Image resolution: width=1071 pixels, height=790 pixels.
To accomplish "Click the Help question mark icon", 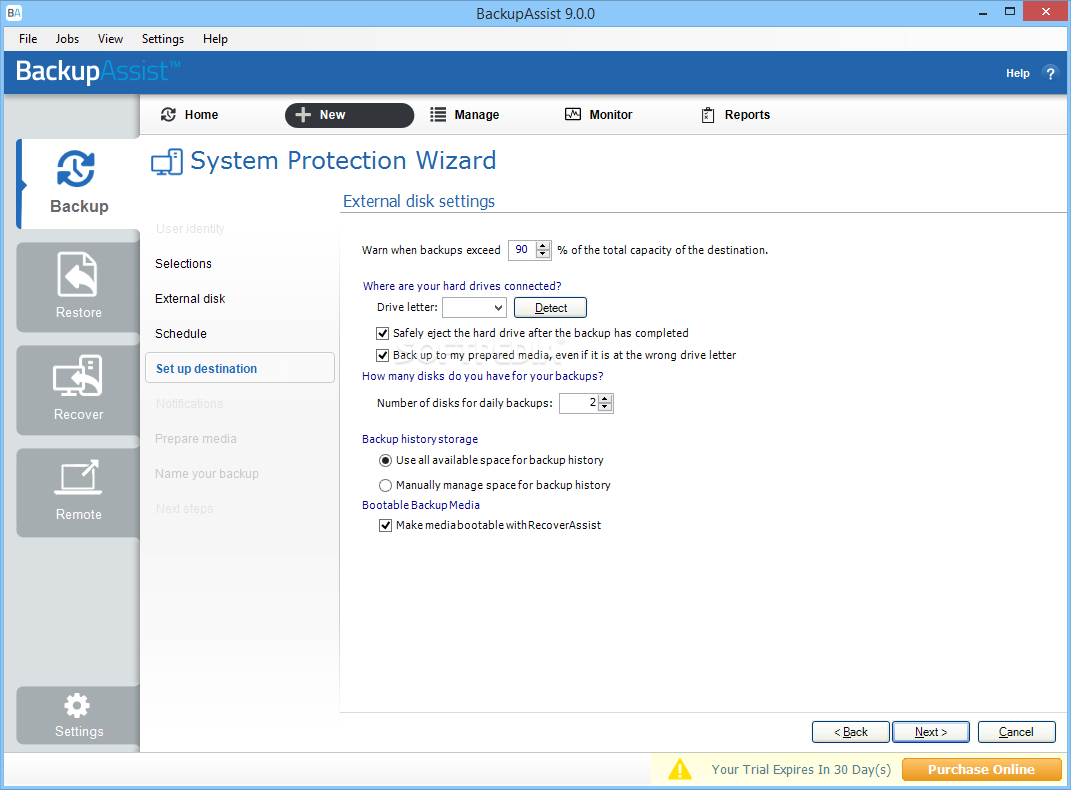I will (1050, 73).
